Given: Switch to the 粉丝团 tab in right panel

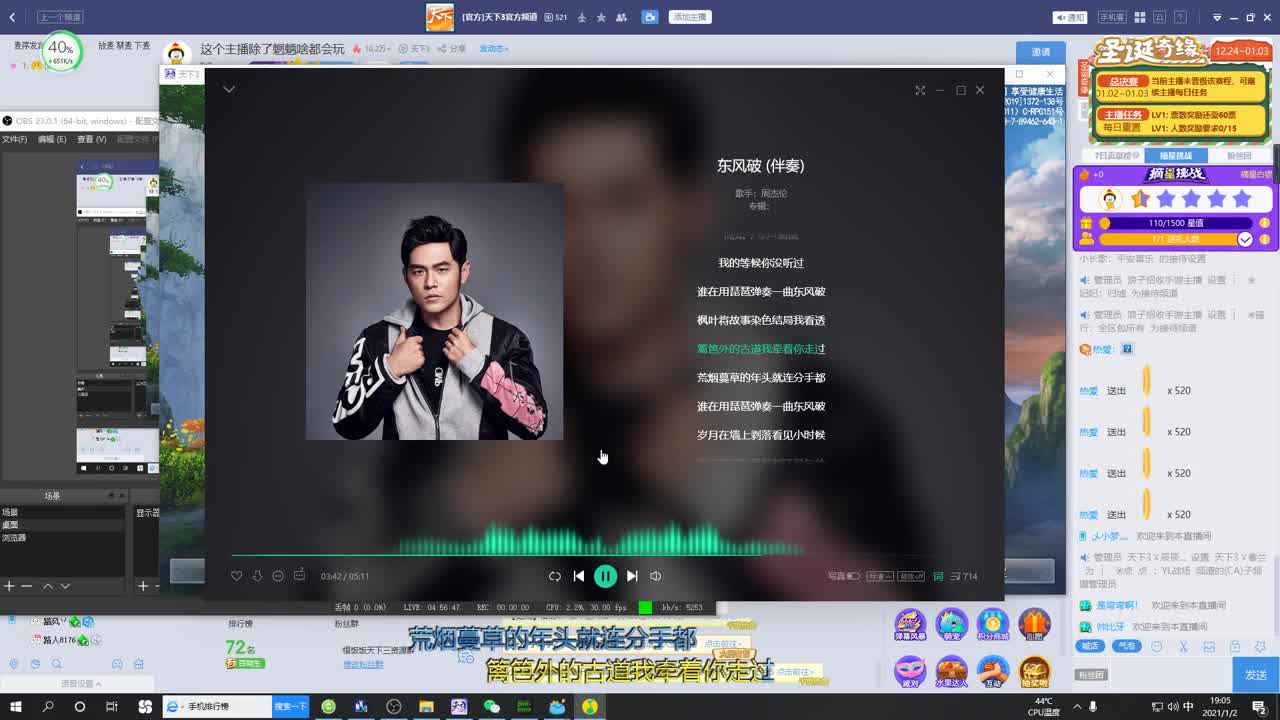Looking at the screenshot, I should (1239, 156).
